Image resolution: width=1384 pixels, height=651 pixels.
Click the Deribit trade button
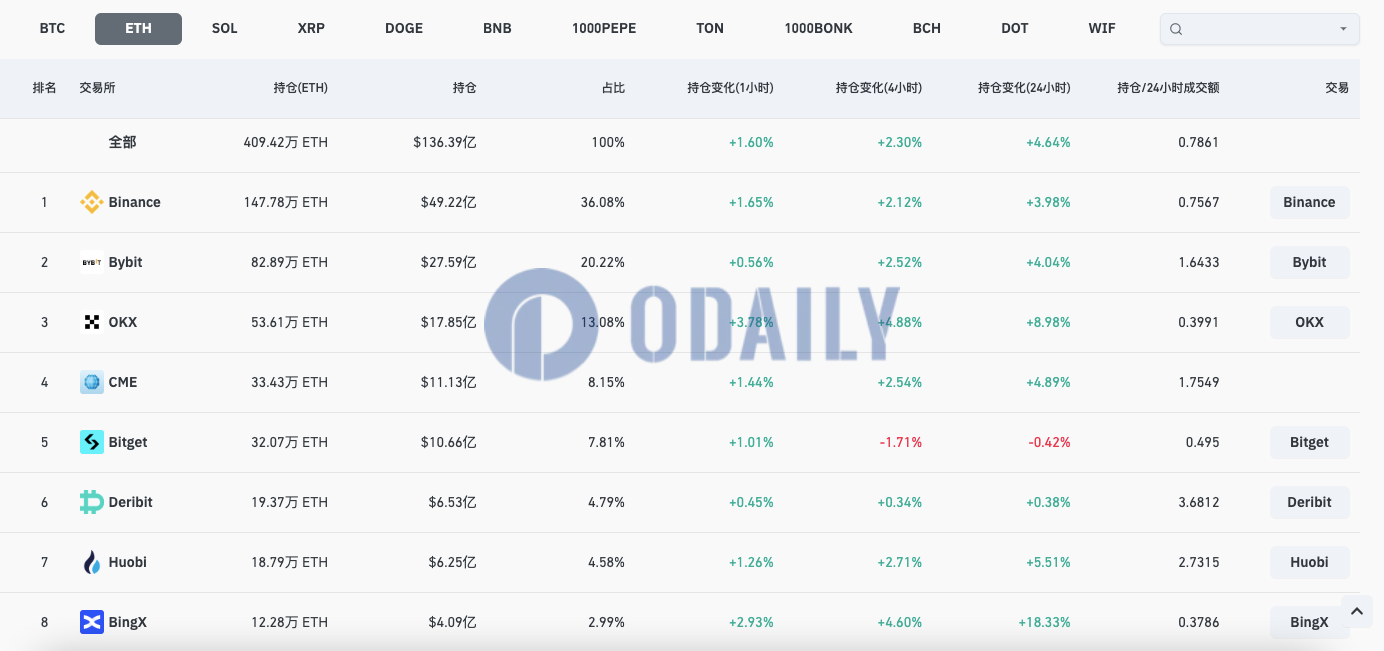click(x=1309, y=502)
